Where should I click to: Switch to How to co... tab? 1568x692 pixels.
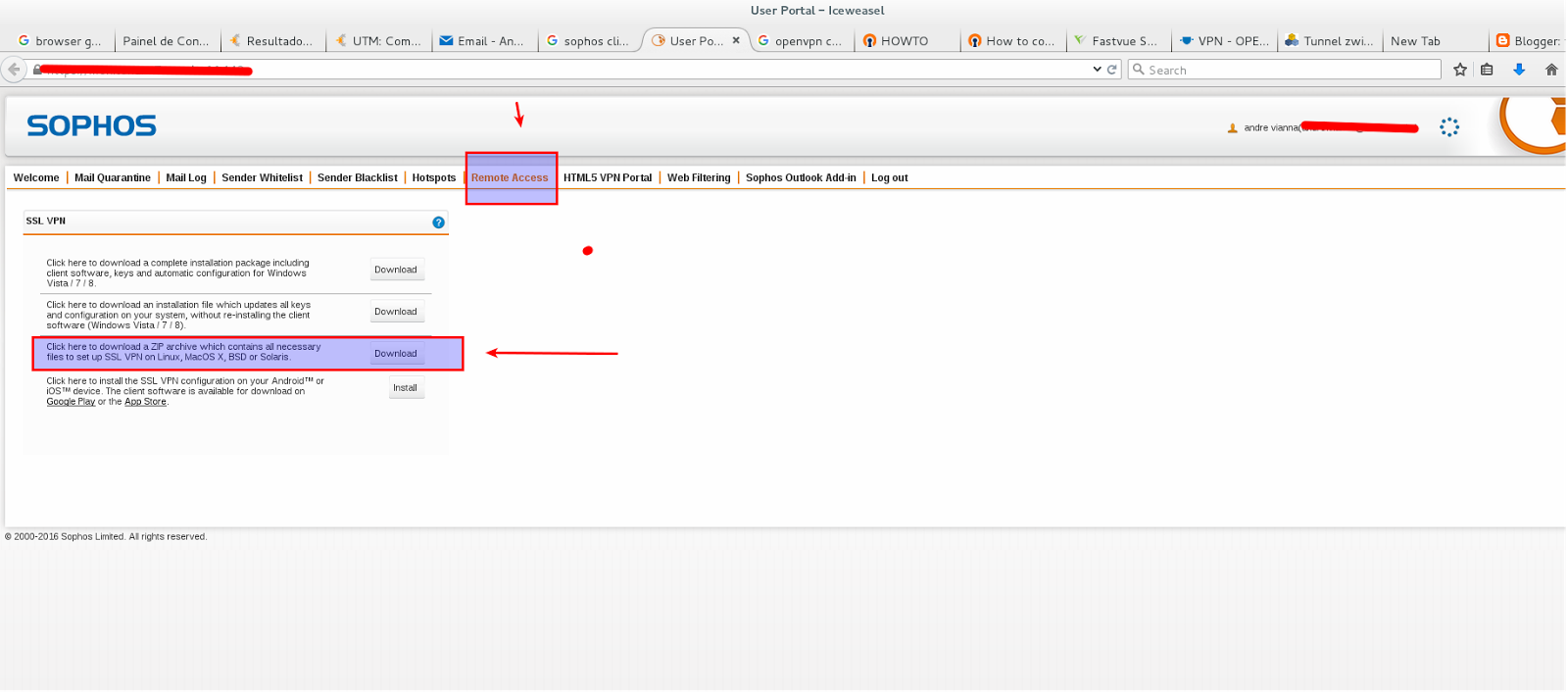[x=1012, y=41]
